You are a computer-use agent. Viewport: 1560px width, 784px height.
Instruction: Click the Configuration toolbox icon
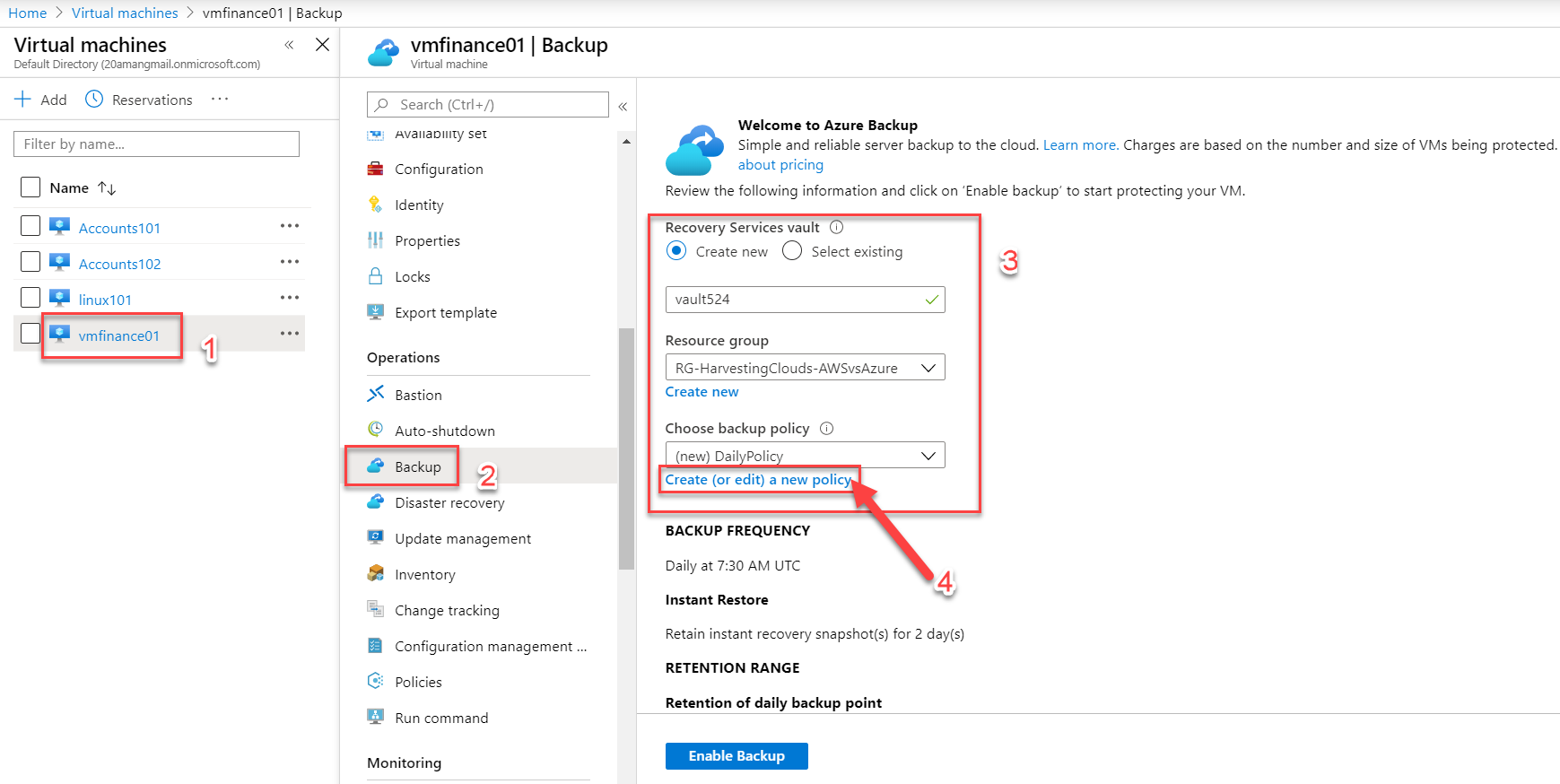(376, 169)
